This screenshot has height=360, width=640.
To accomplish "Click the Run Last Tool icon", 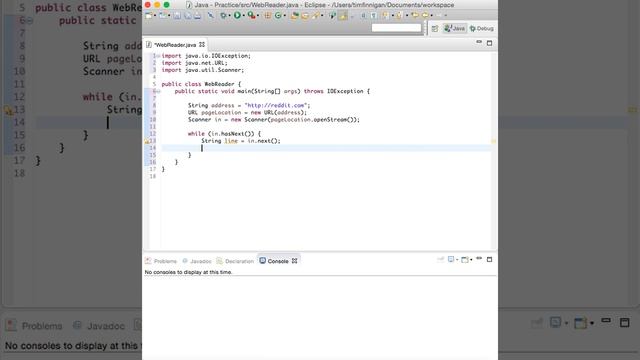I will coord(251,16).
